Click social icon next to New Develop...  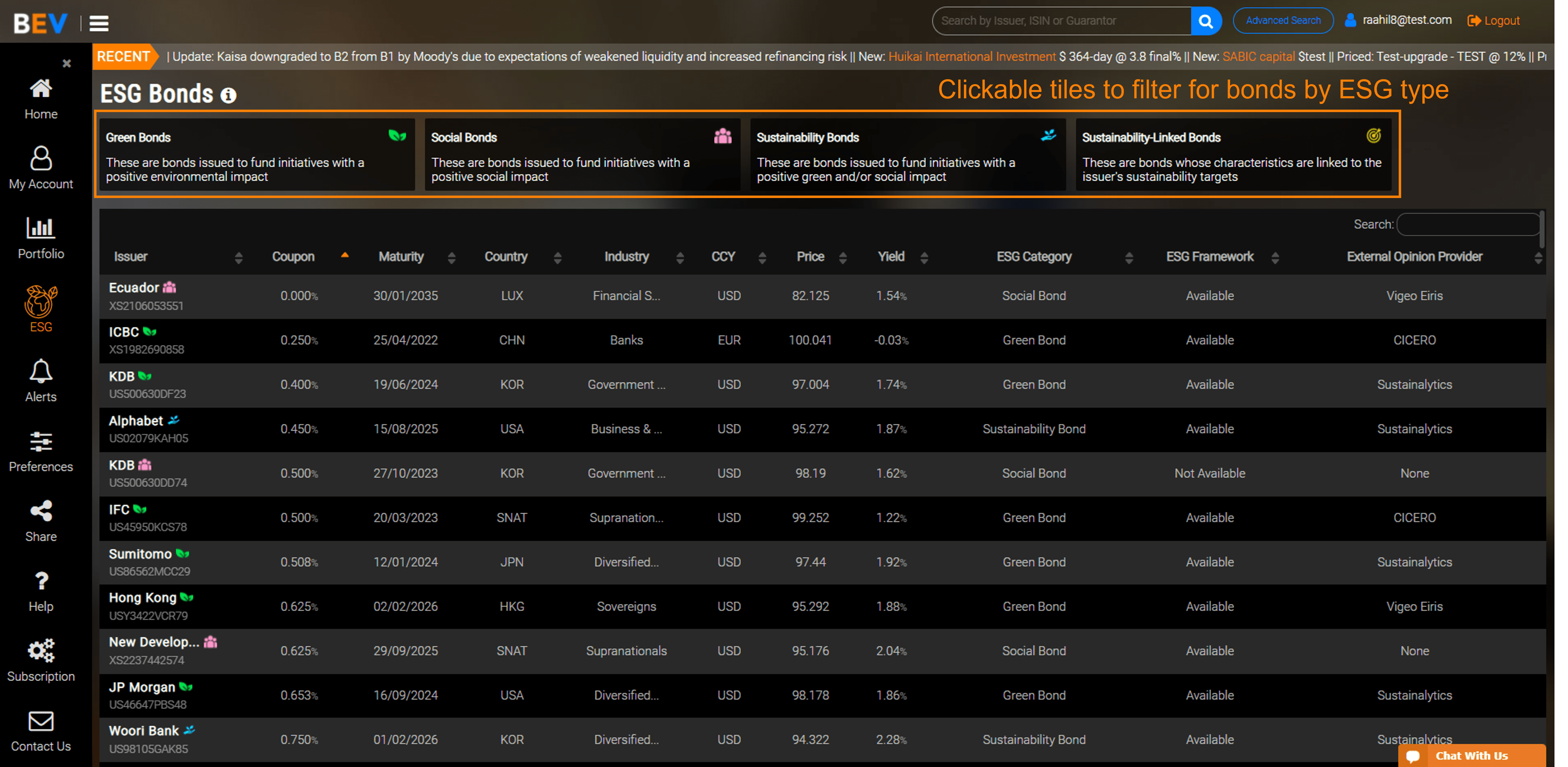(211, 641)
